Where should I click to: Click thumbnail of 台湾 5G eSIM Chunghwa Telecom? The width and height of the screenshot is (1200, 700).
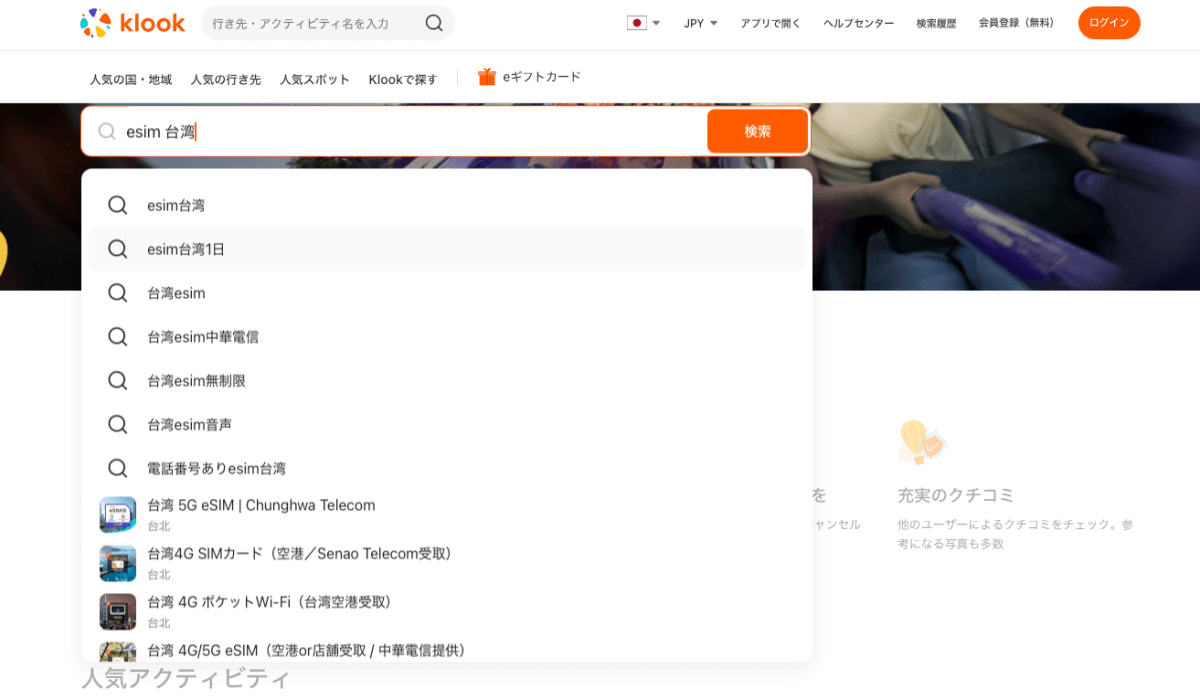click(x=117, y=515)
